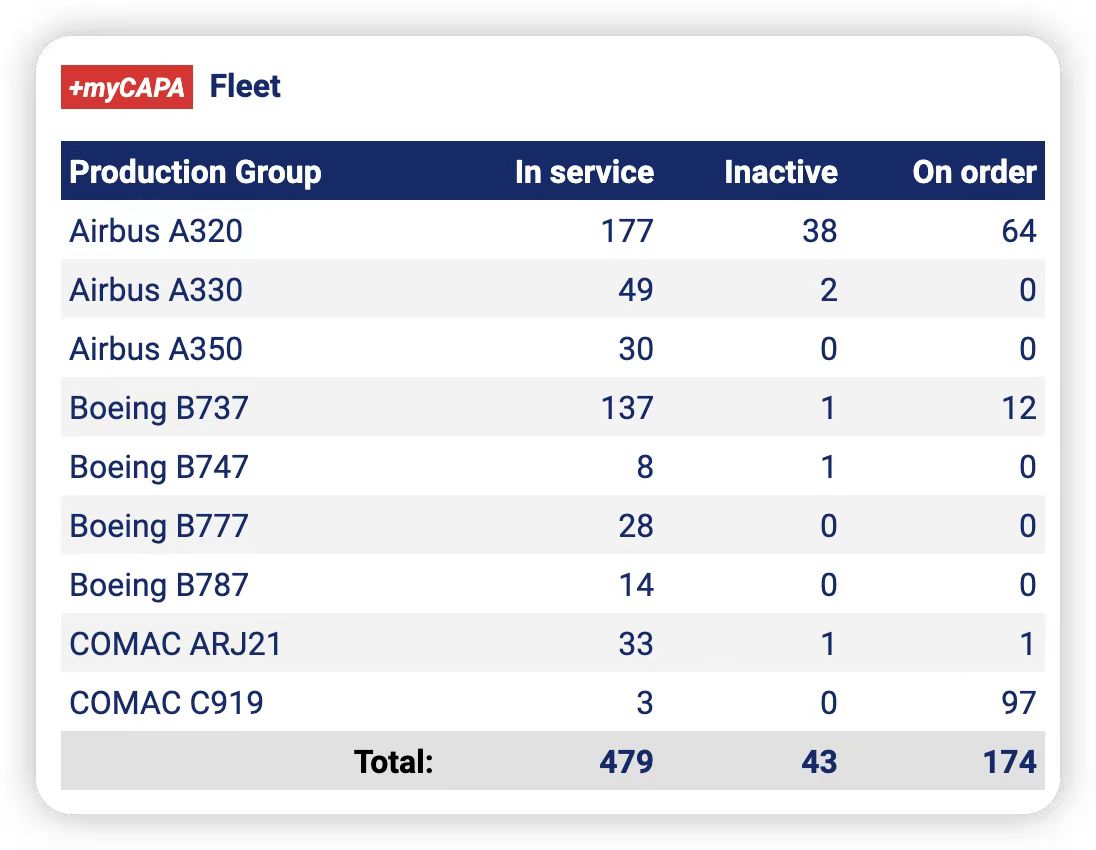Screen dimensions: 1096x850
Task: Click the In service column header
Action: (584, 172)
